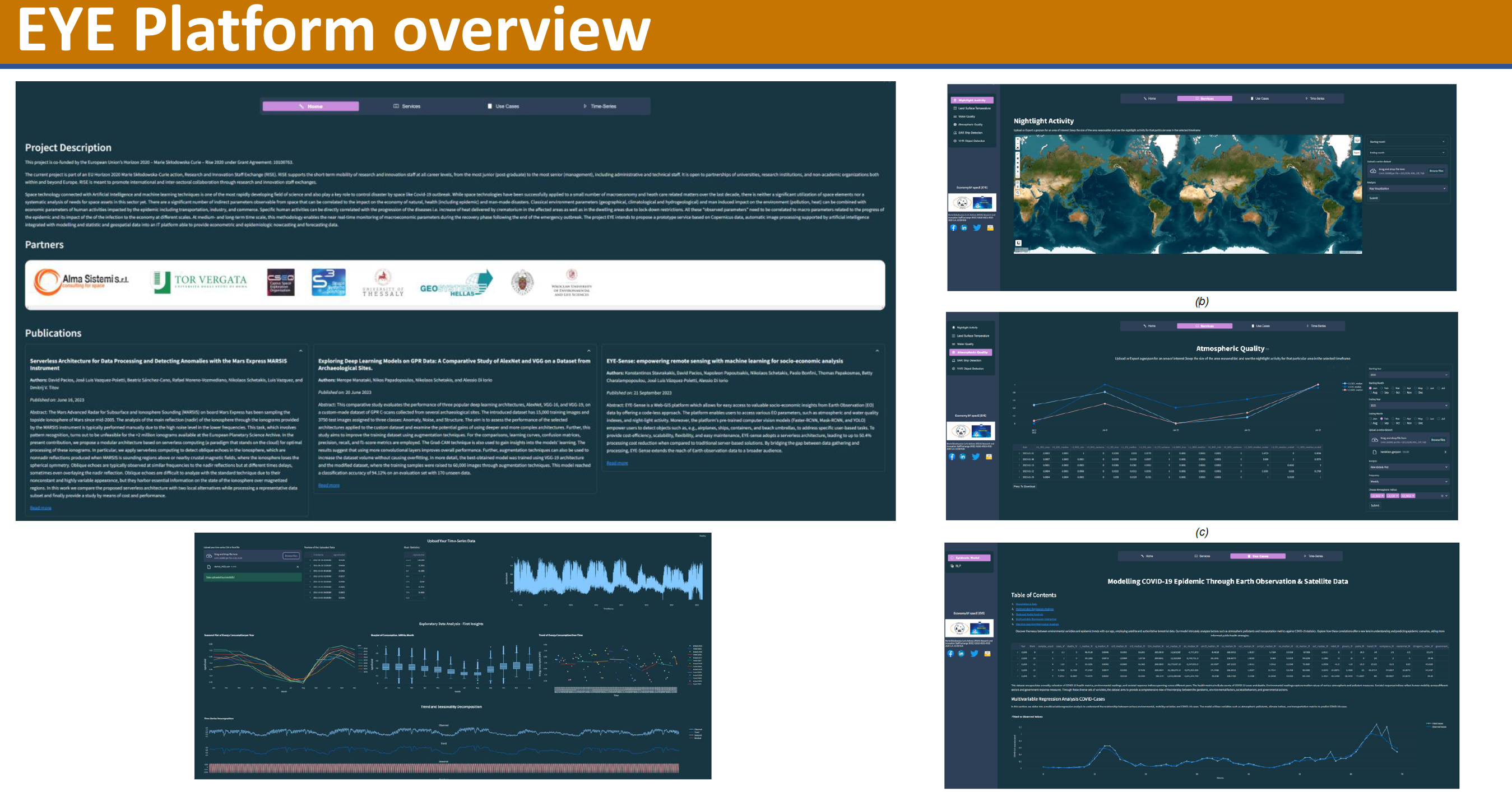Select Mar radio under Ending Month

click(1393, 419)
